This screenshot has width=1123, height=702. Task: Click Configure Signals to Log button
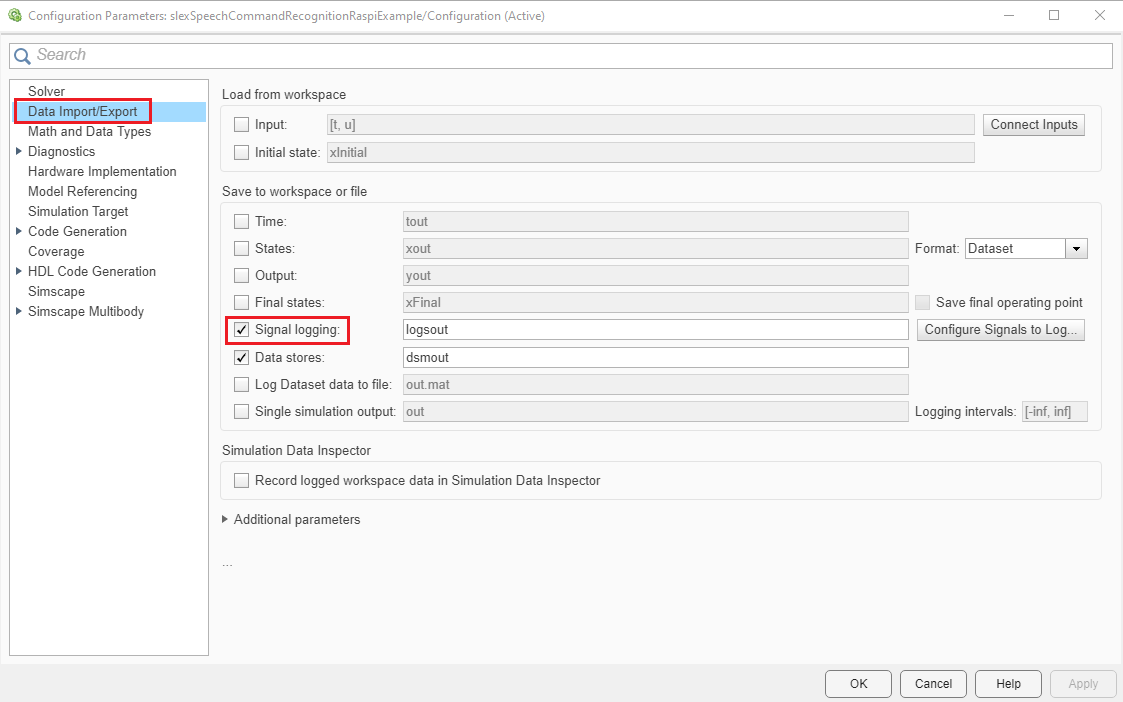(x=1000, y=330)
